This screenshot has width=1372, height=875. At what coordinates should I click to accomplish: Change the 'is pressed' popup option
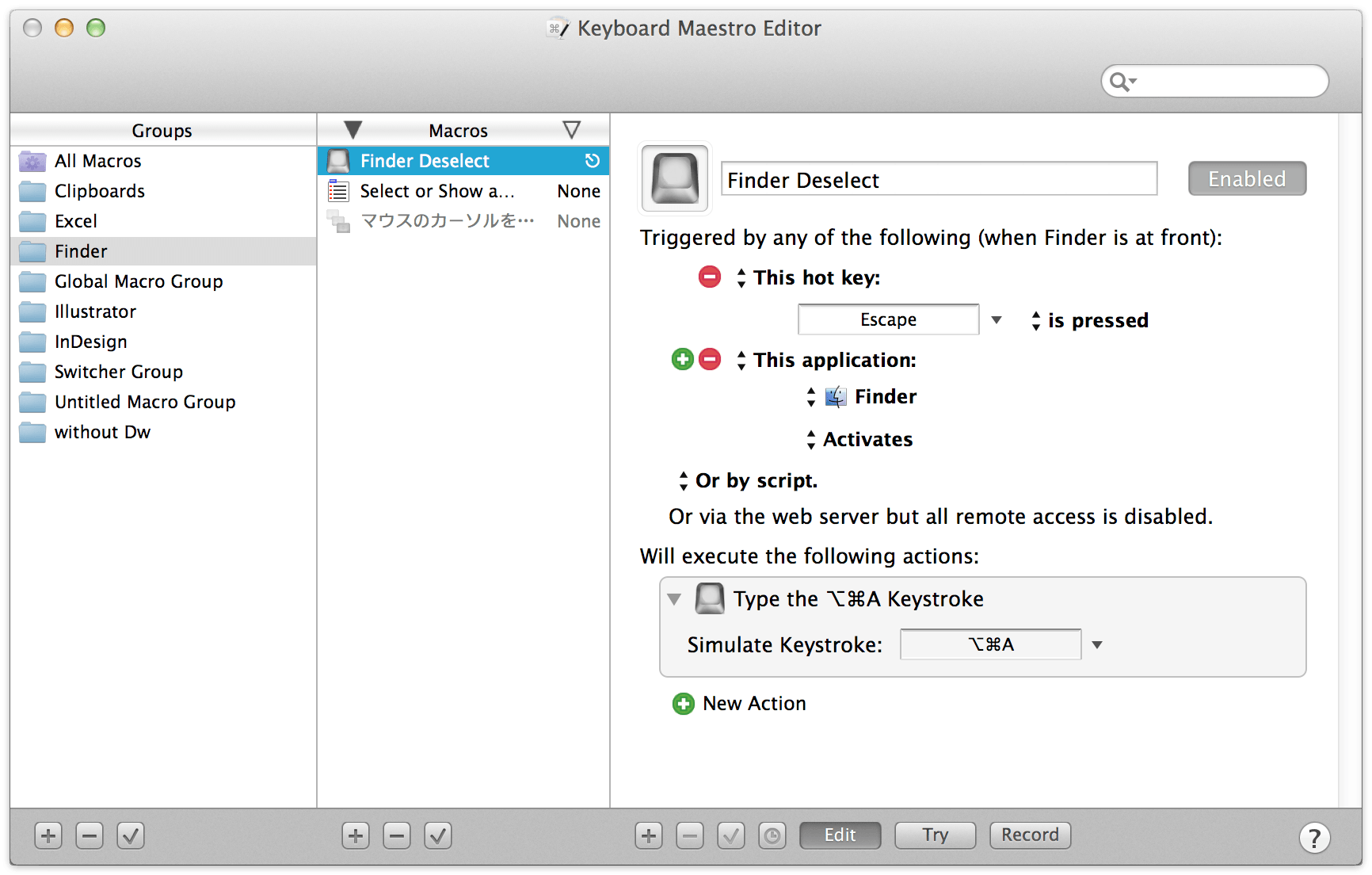1090,320
